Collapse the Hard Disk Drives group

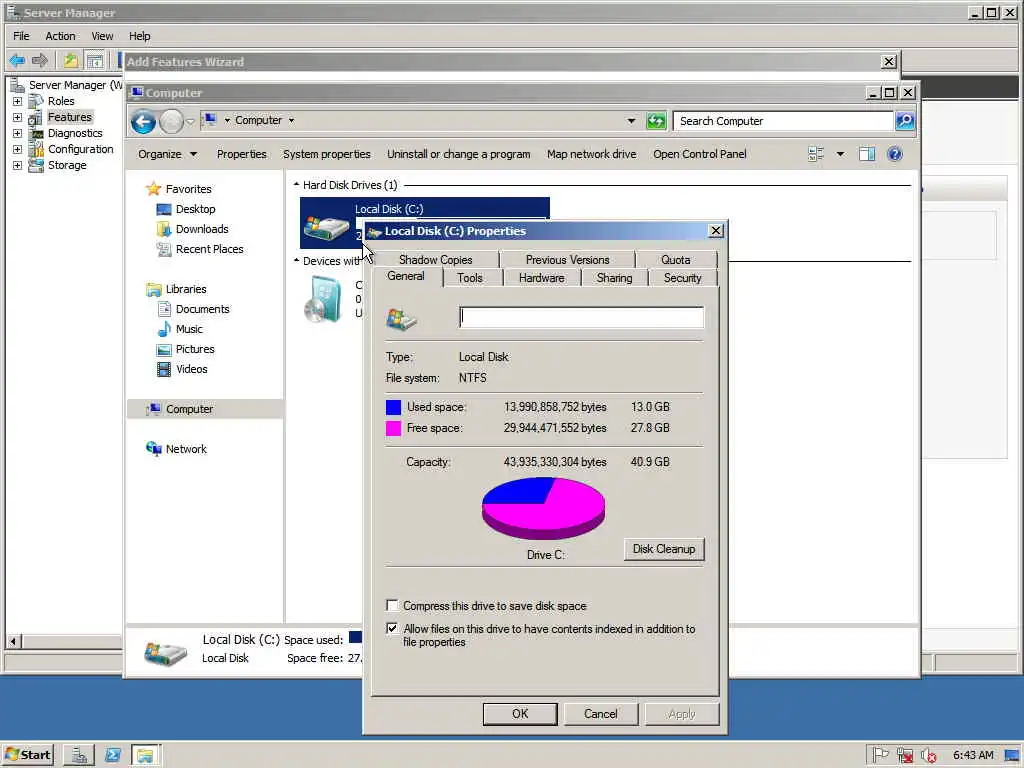coord(296,185)
